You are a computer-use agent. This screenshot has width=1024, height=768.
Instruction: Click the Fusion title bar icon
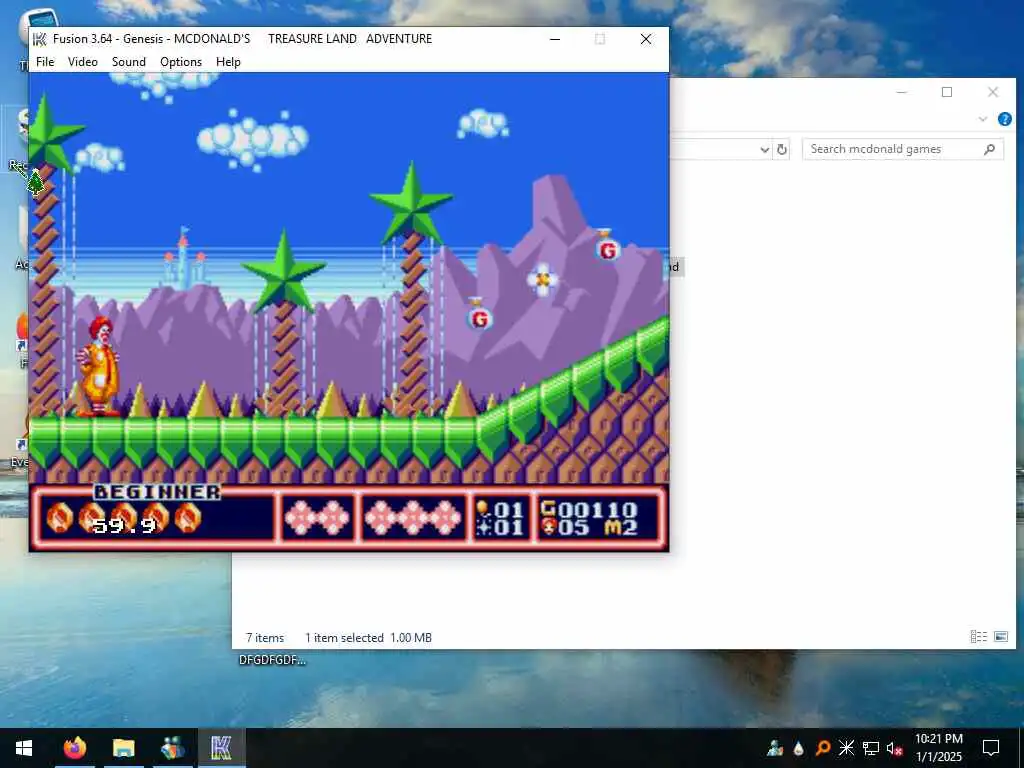[x=40, y=39]
